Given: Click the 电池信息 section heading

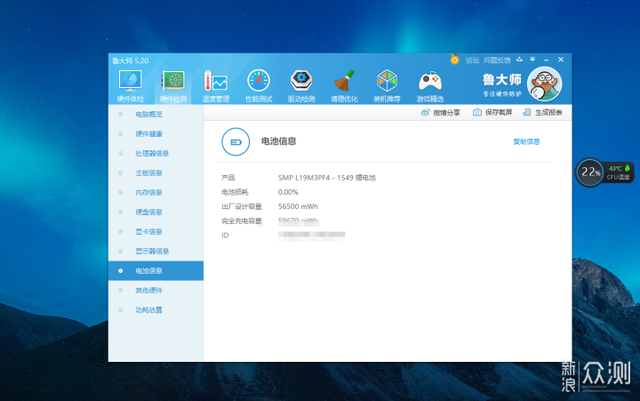Looking at the screenshot, I should pos(279,141).
